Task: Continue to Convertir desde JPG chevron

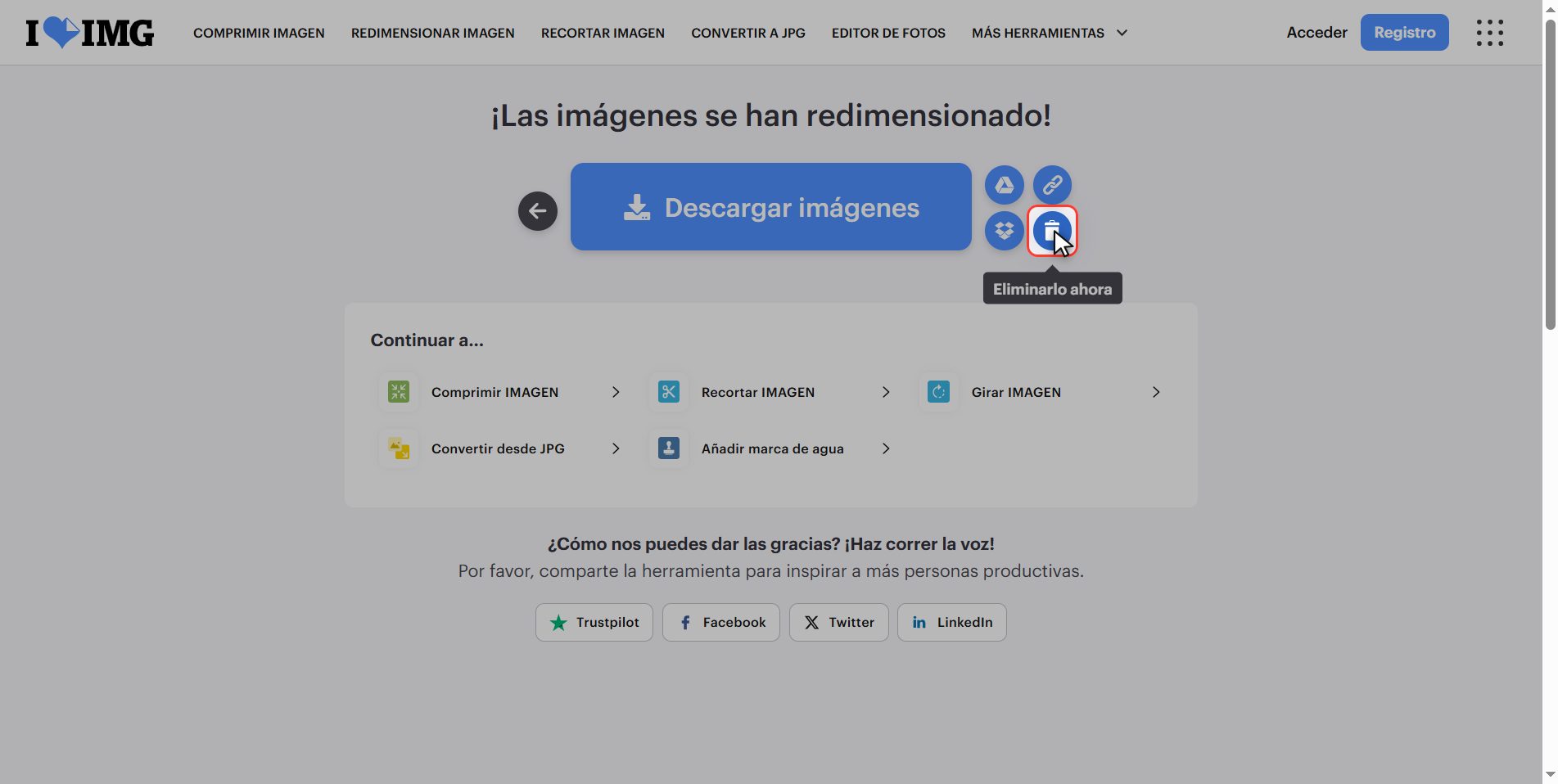Action: coord(616,448)
